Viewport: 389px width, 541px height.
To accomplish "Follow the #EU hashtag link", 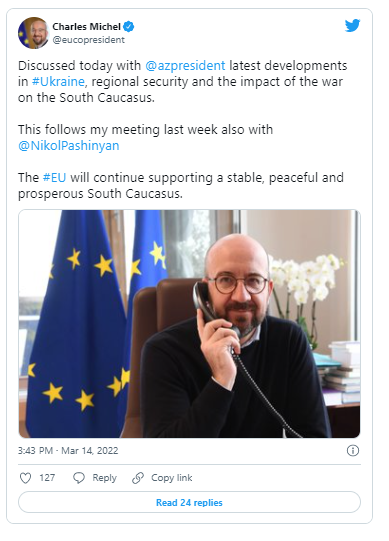I will (x=54, y=178).
